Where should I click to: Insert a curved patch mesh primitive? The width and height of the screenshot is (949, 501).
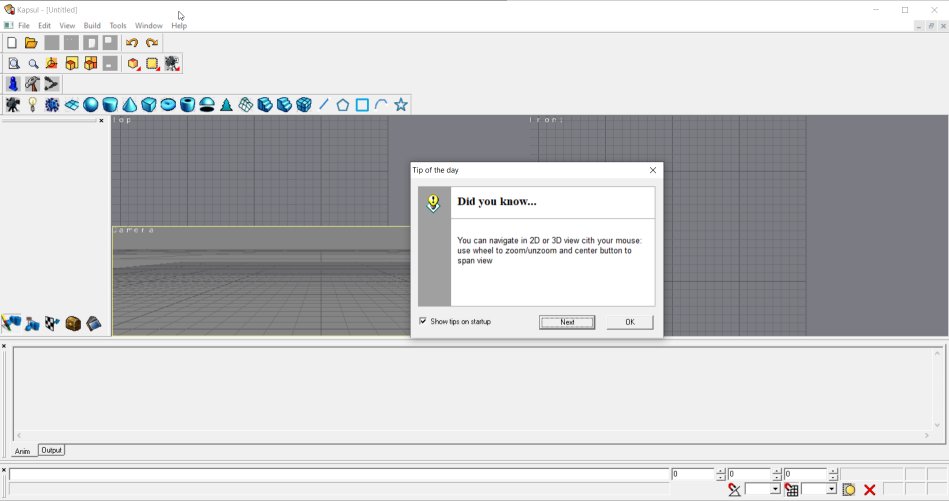[x=246, y=105]
